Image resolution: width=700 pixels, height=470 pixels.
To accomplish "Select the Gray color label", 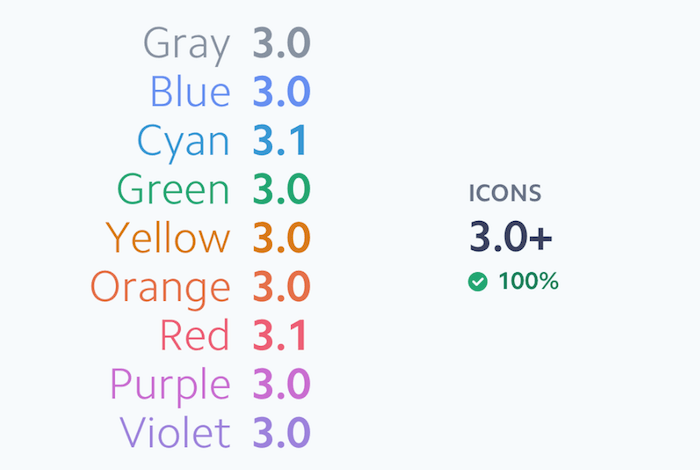I will point(187,44).
